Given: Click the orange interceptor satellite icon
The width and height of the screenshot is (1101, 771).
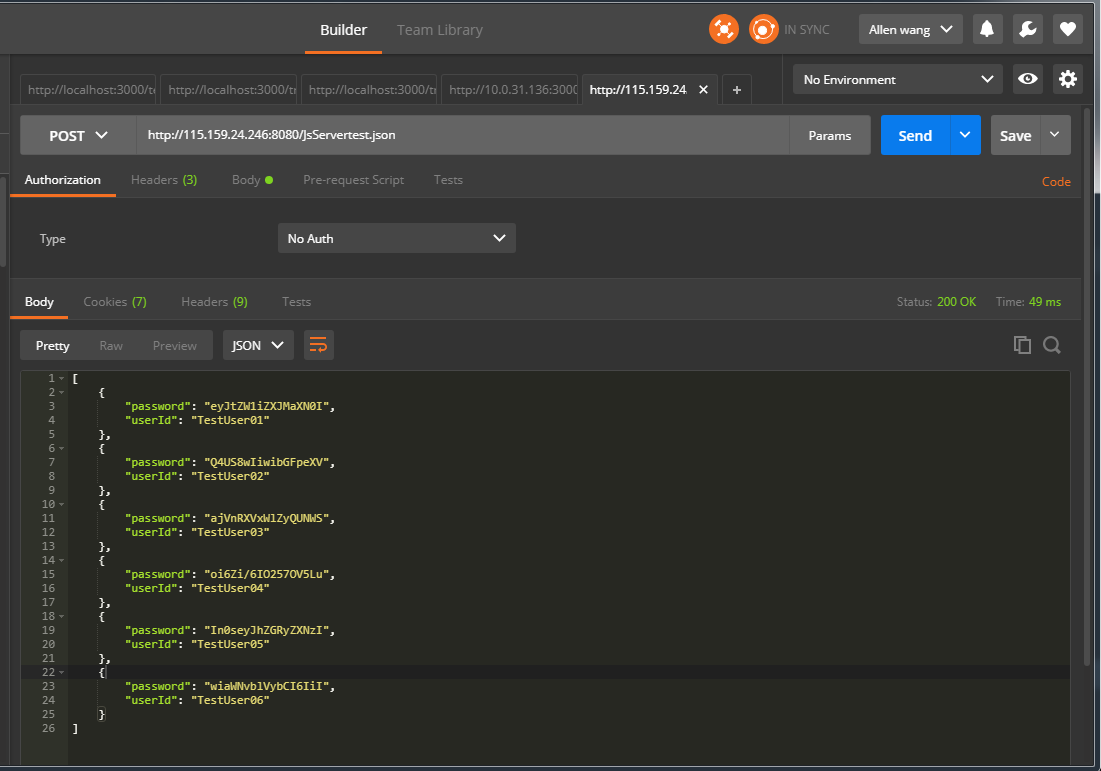Looking at the screenshot, I should (x=724, y=29).
